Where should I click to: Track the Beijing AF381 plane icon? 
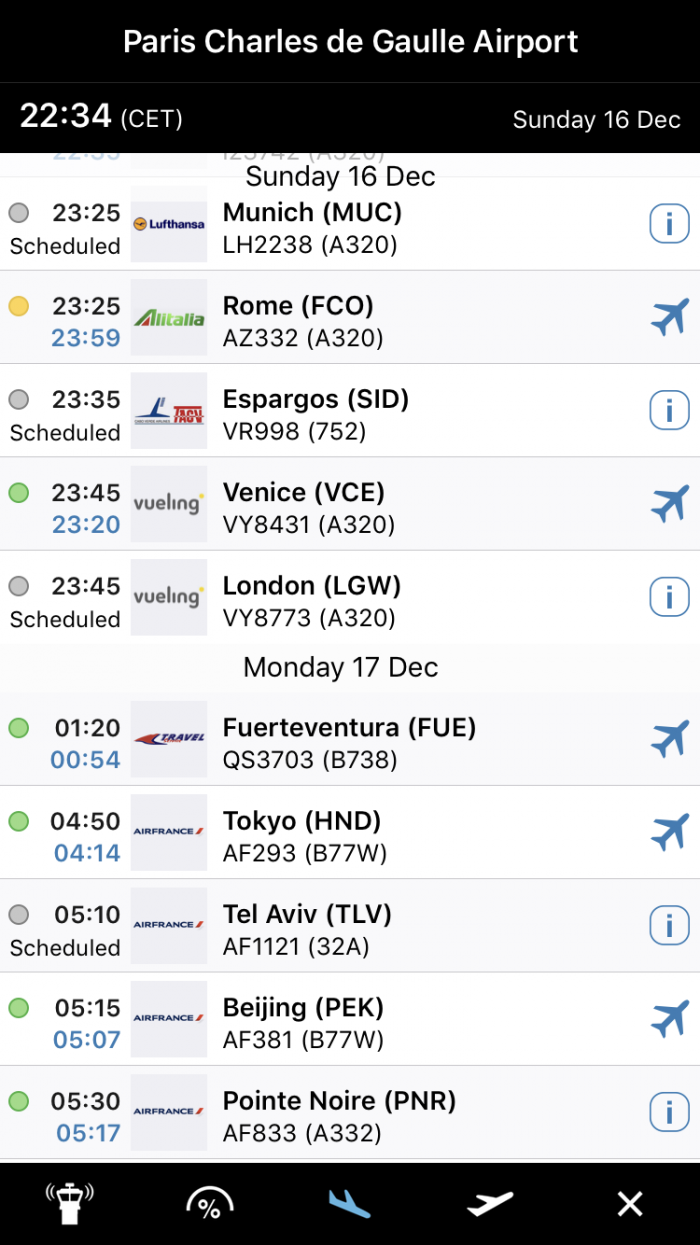669,1018
